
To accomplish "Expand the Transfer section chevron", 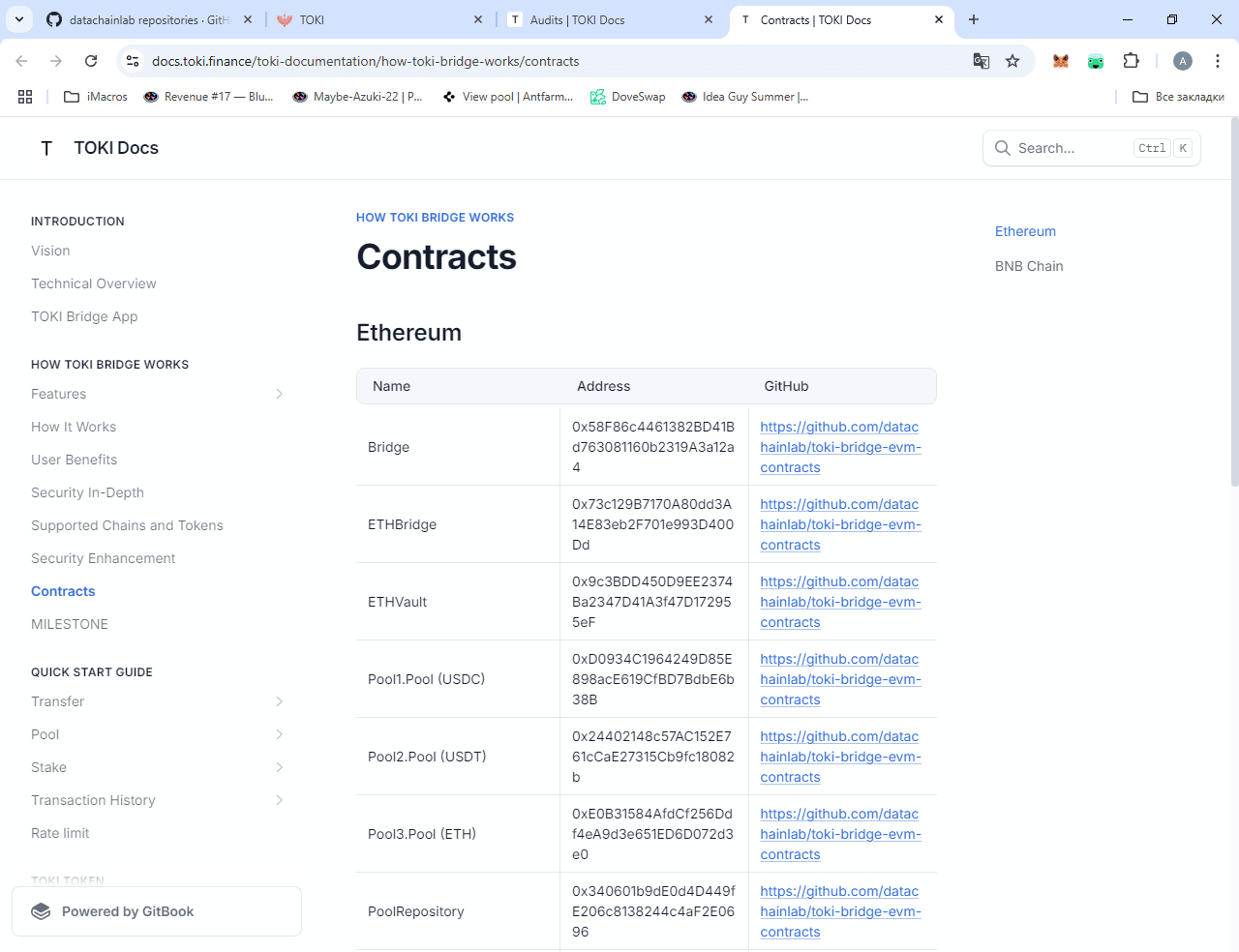I will 279,701.
